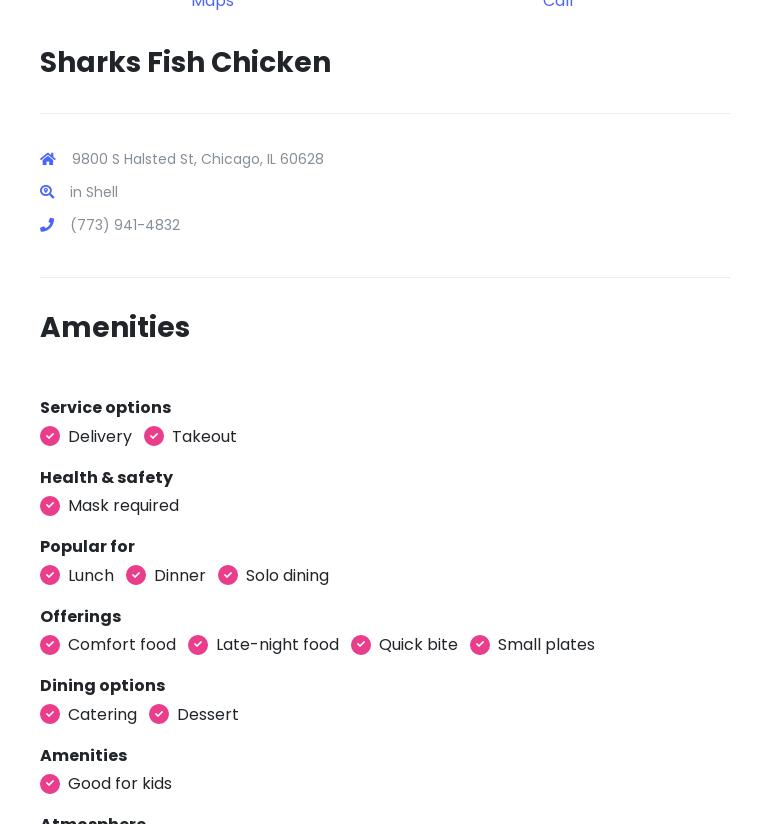Click the Takeout checkmark icon
Screen dimensions: 770x824
154,436
